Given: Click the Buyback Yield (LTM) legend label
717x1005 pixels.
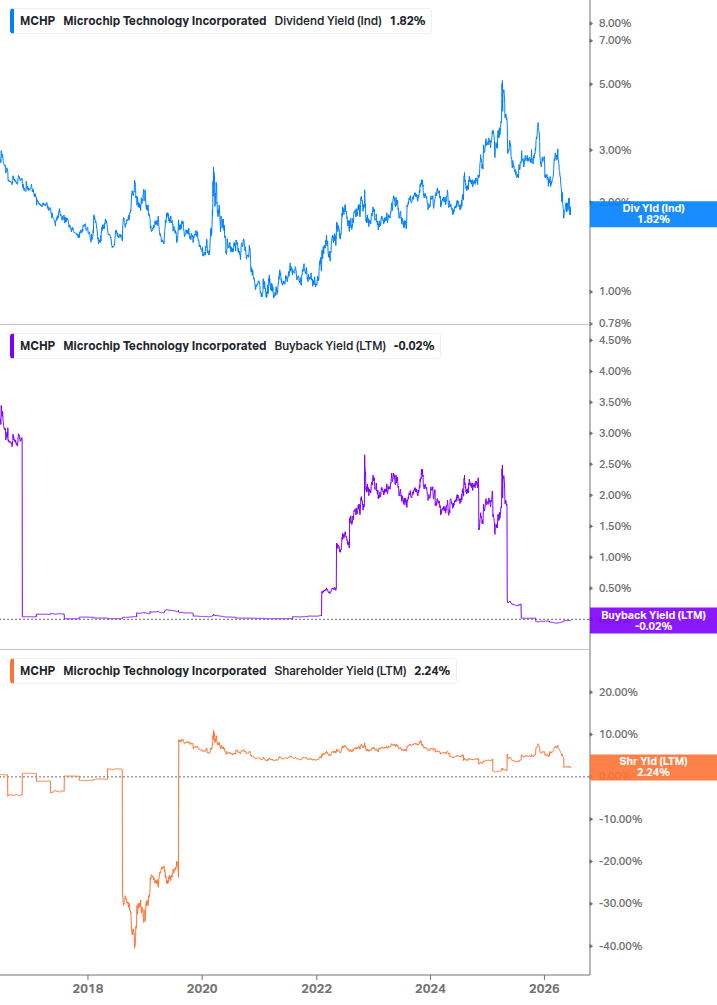Looking at the screenshot, I should tap(330, 346).
